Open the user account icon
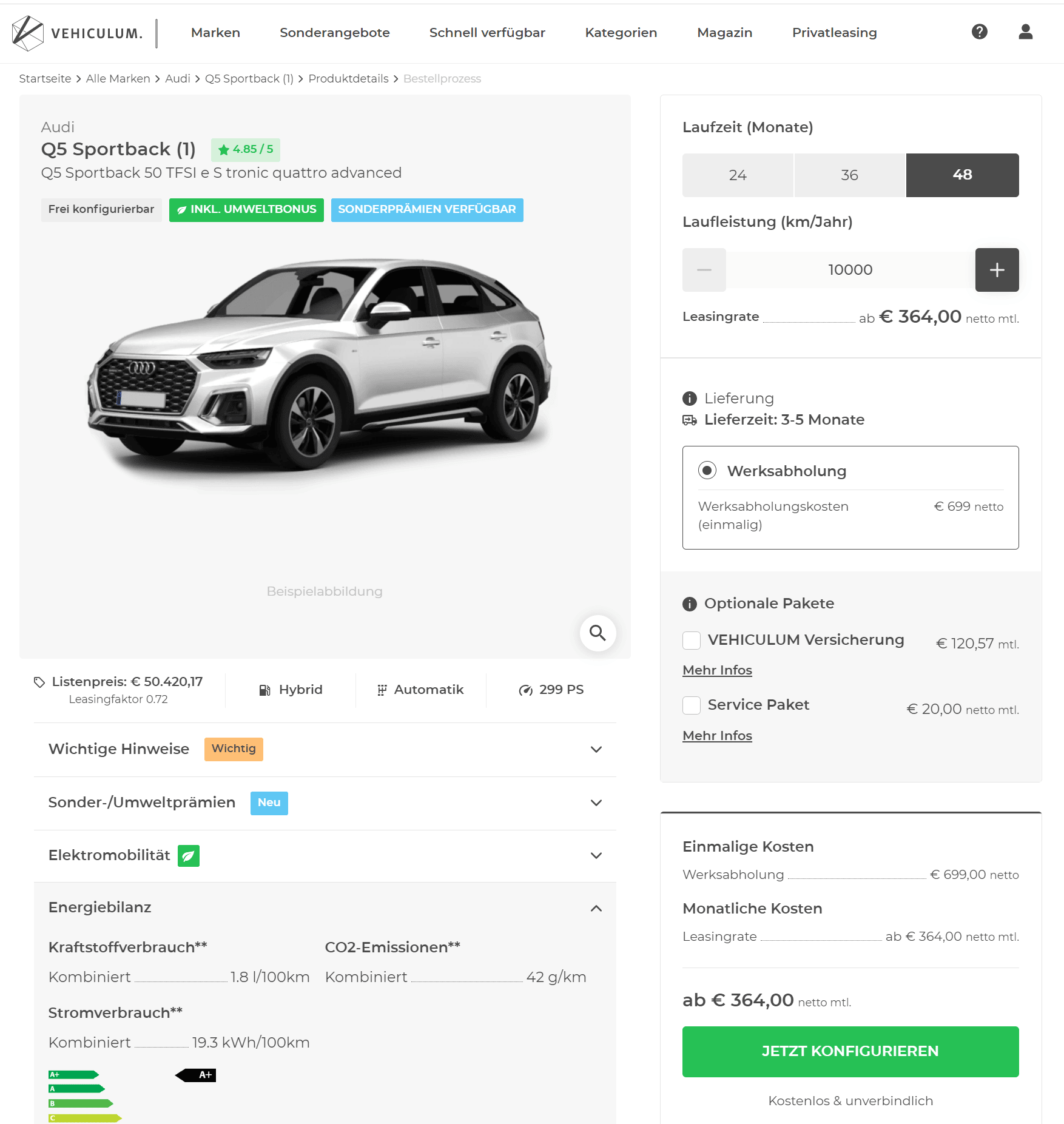Viewport: 1064px width, 1124px height. coord(1025,32)
